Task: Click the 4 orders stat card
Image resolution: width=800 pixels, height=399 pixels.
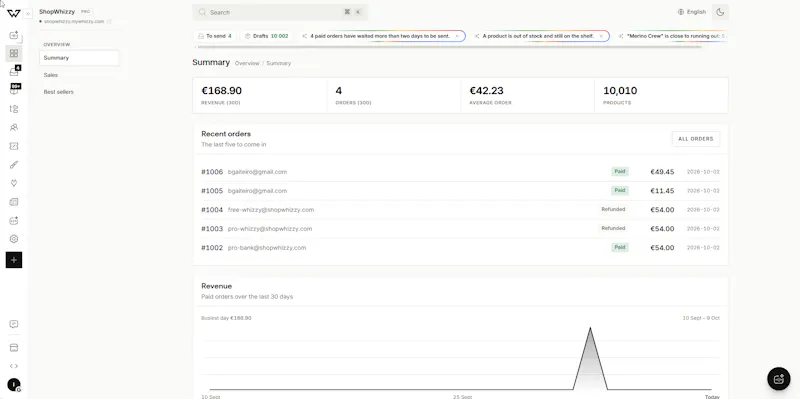Action: [x=393, y=95]
